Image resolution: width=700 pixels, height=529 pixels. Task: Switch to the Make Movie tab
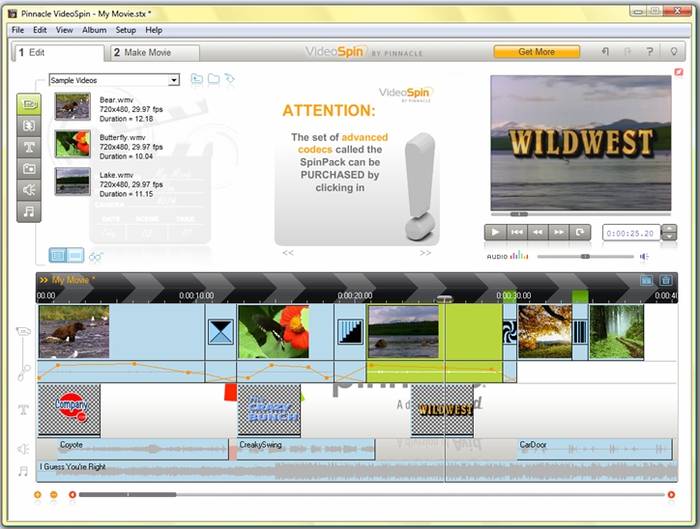(154, 53)
